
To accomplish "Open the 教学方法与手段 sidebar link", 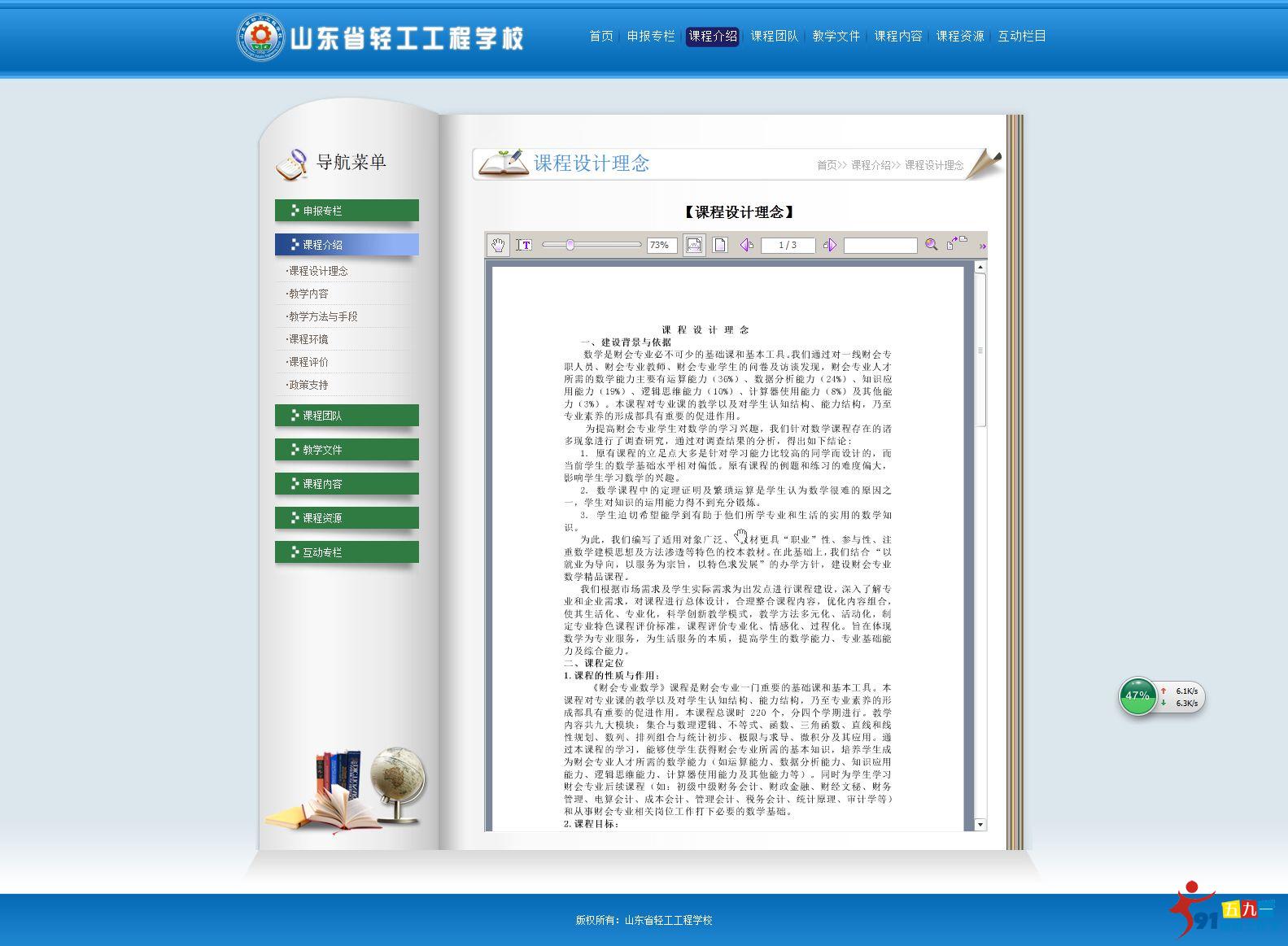I will pos(323,316).
